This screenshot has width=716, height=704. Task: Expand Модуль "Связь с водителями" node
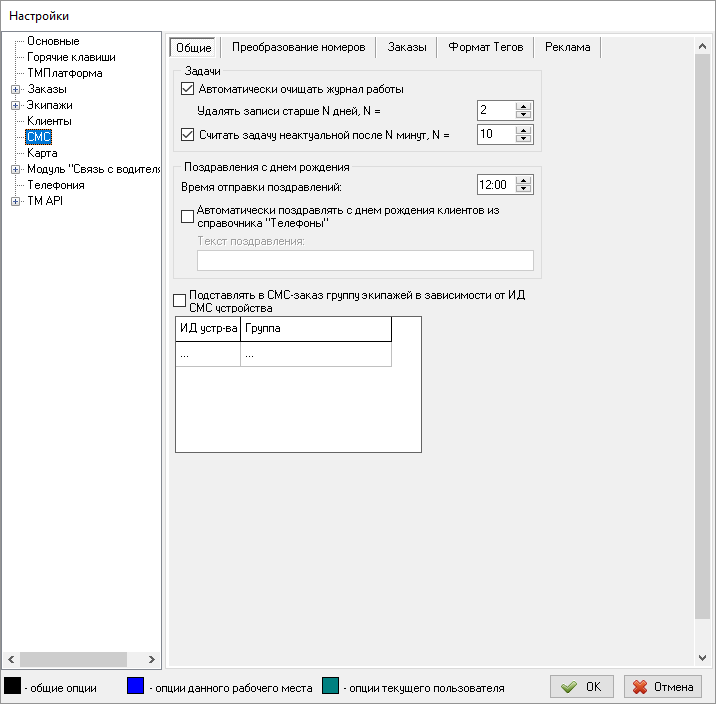coord(15,169)
